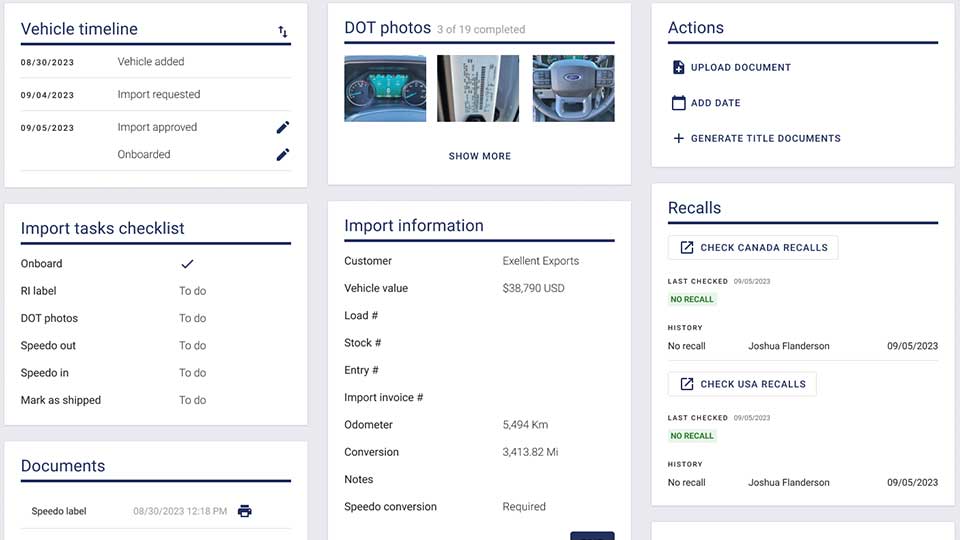Click the Entry # field label
The width and height of the screenshot is (960, 540).
[x=361, y=370]
